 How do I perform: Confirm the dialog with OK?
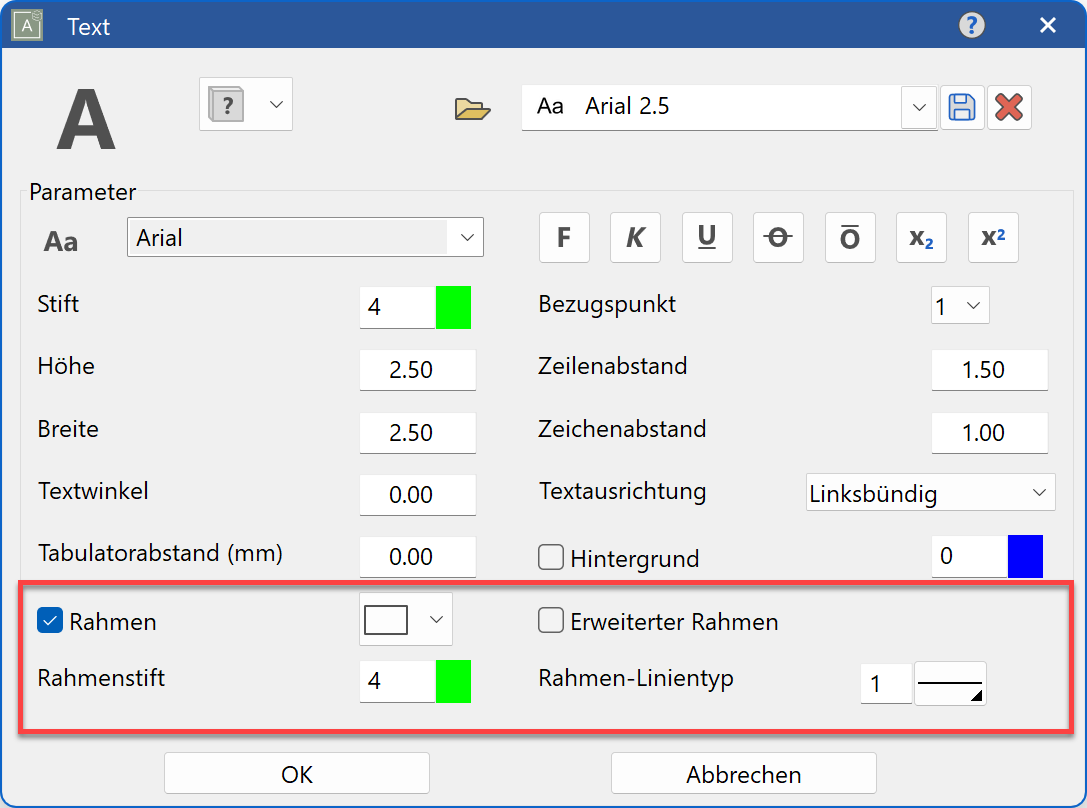296,773
